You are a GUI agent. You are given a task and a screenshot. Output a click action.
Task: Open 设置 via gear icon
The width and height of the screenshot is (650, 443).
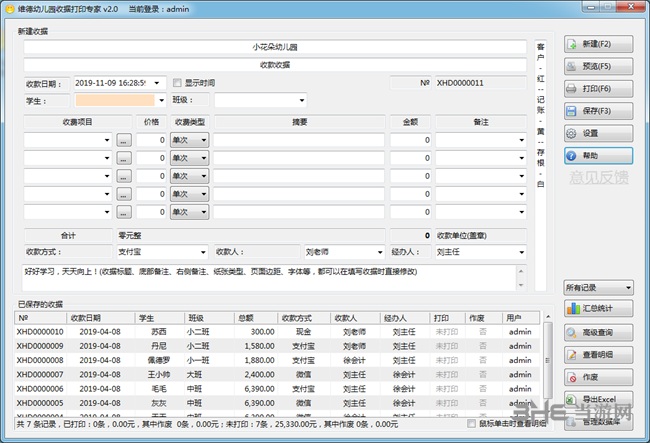pos(572,133)
